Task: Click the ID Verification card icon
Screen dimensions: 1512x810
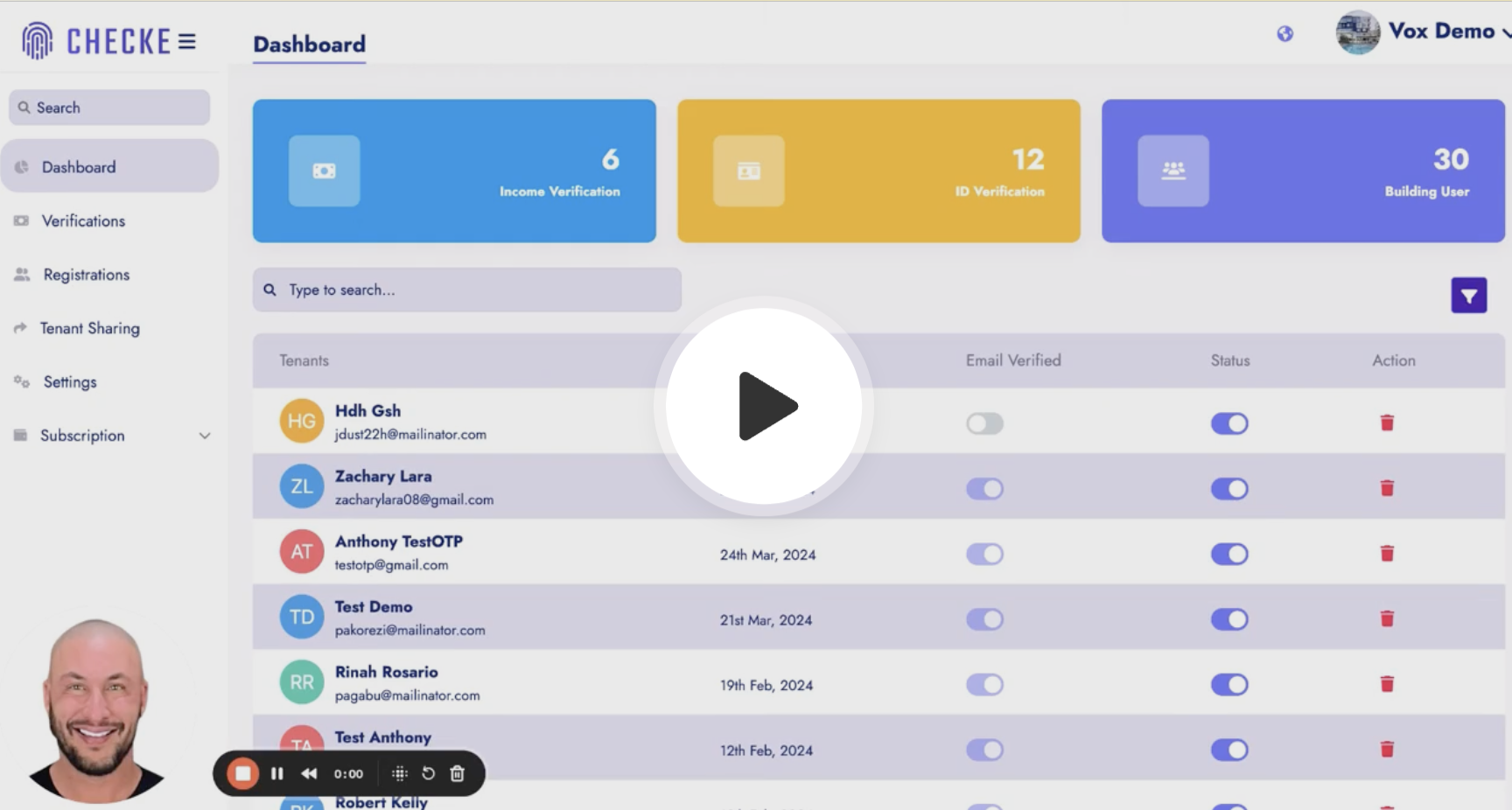Action: 749,171
